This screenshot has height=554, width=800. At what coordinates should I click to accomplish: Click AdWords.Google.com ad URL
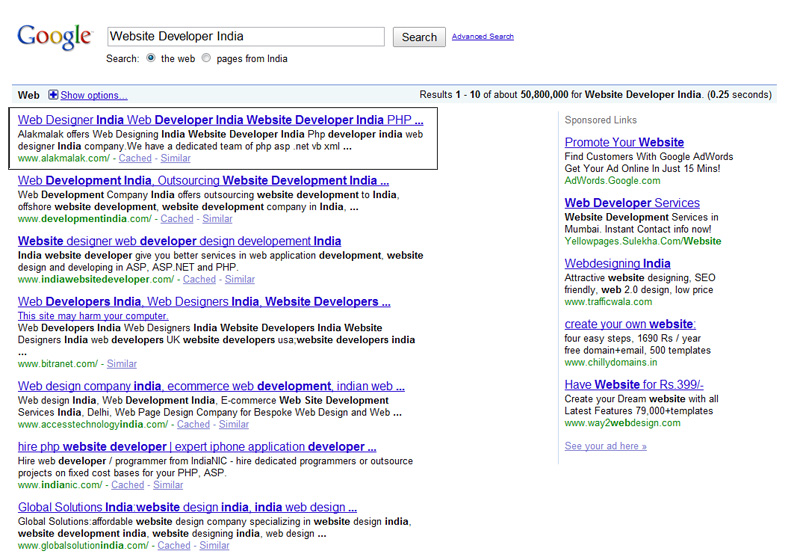(612, 181)
